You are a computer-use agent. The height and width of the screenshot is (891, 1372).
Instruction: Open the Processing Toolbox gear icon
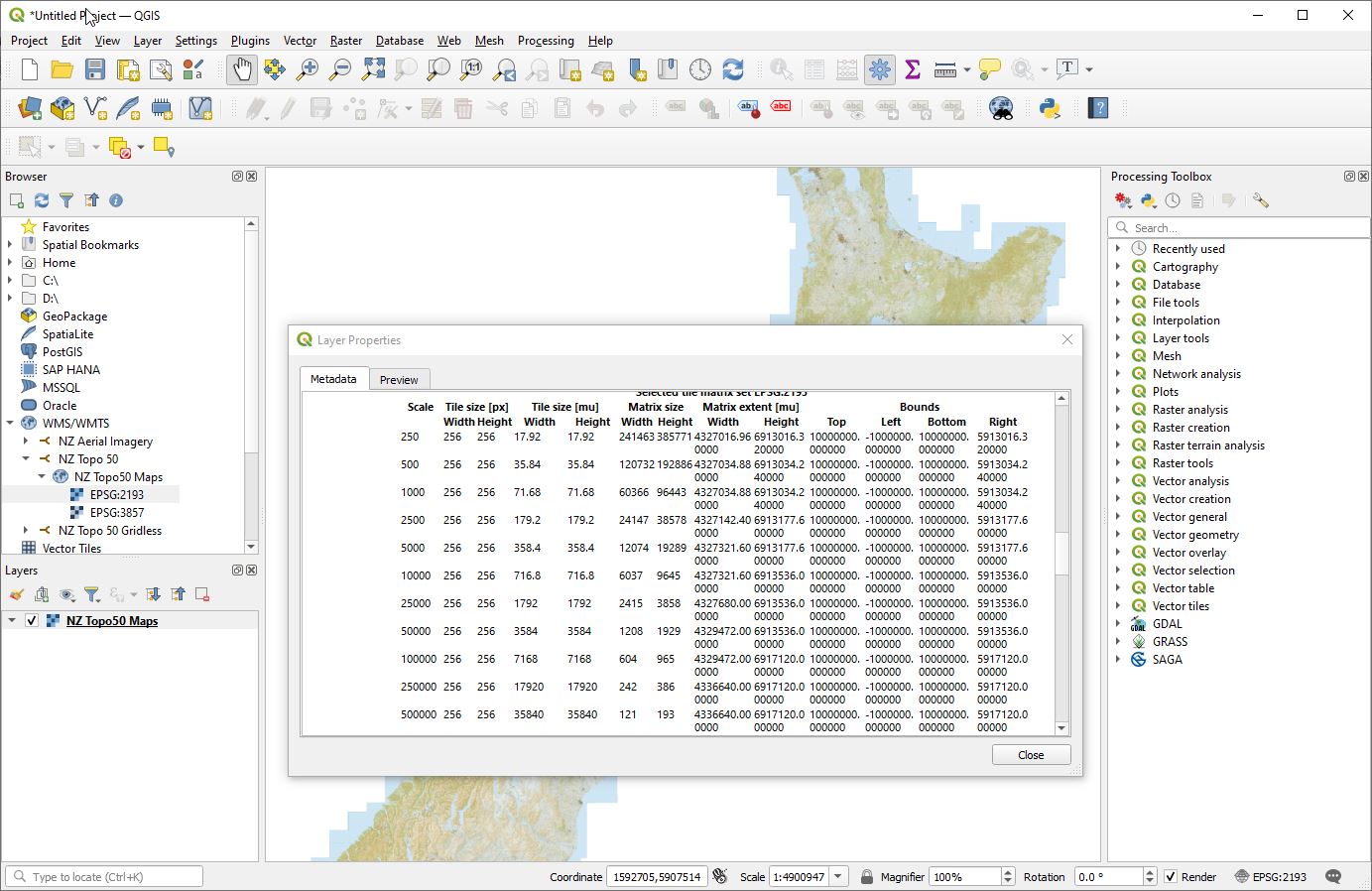coord(879,69)
